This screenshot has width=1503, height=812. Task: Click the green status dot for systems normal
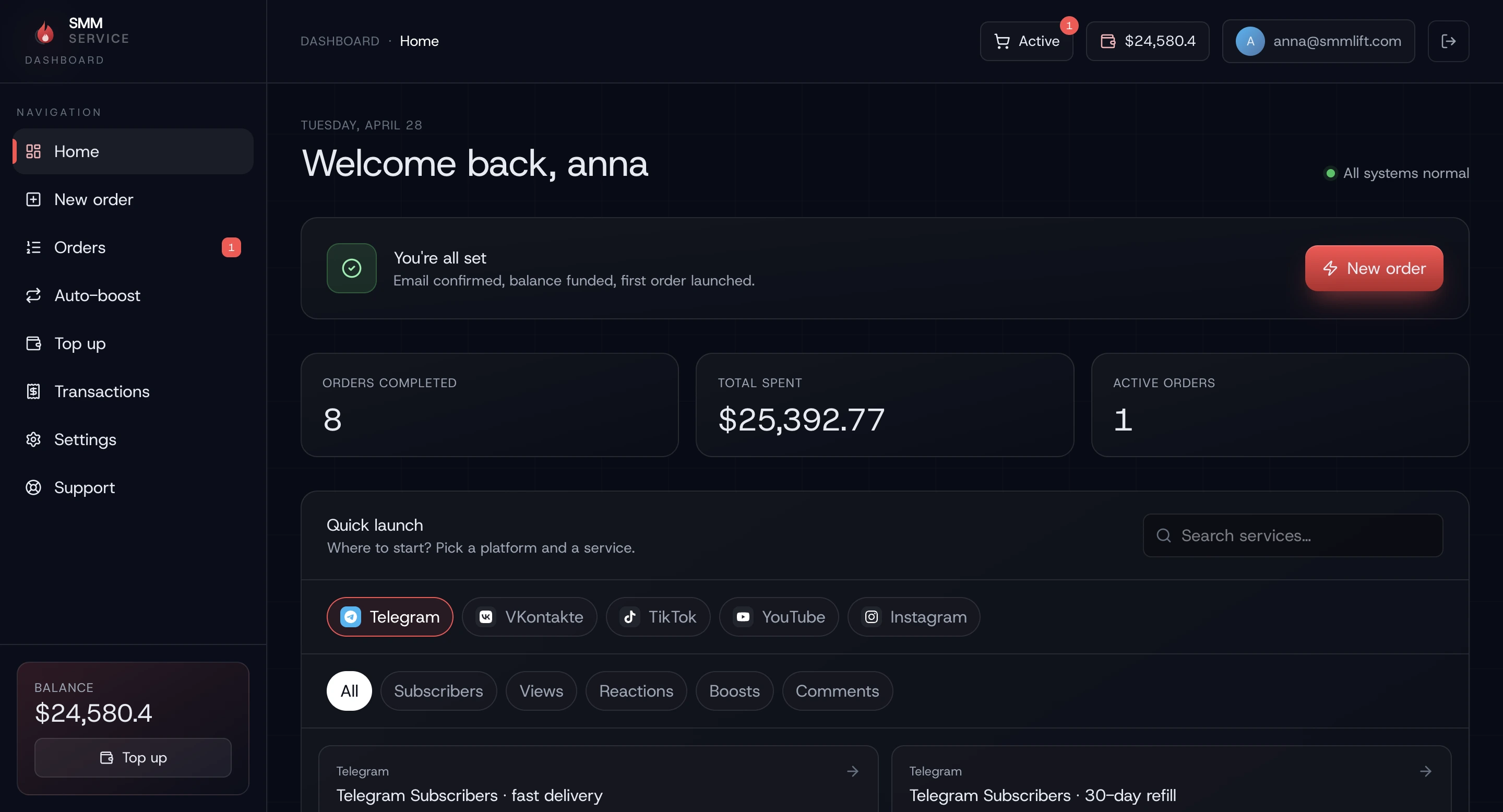pyautogui.click(x=1330, y=173)
